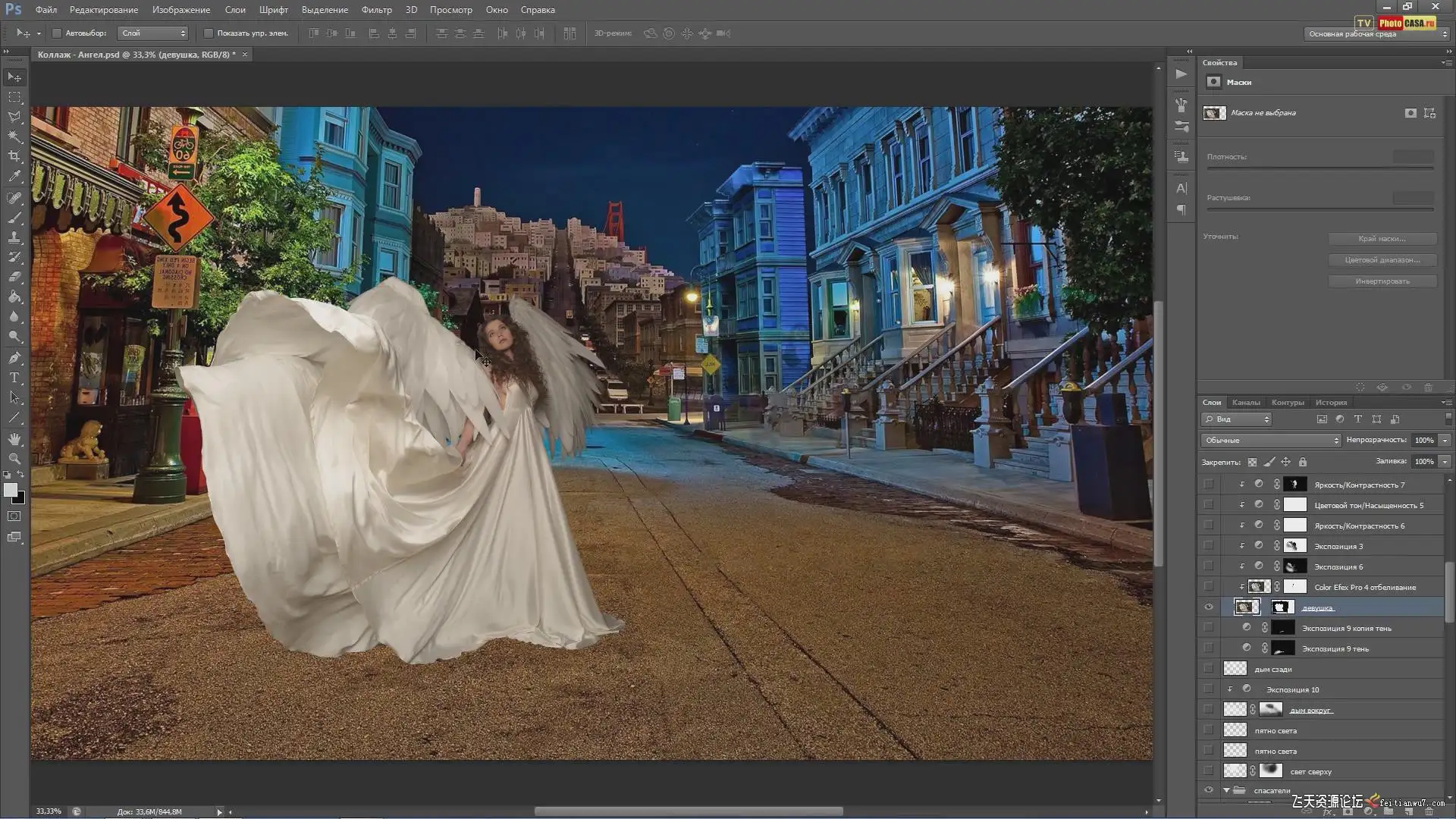The height and width of the screenshot is (819, 1456).
Task: Select the Magic Wand tool
Action: point(14,136)
